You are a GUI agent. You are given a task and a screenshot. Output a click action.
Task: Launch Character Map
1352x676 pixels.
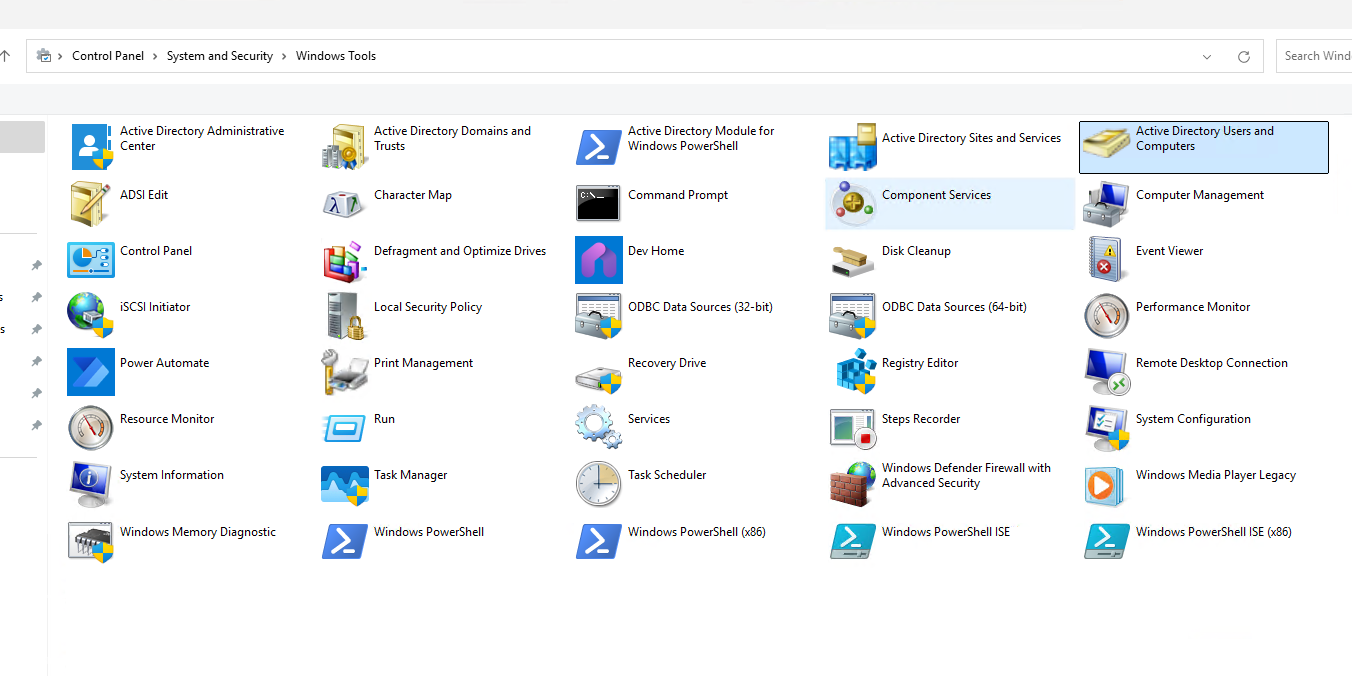point(410,194)
